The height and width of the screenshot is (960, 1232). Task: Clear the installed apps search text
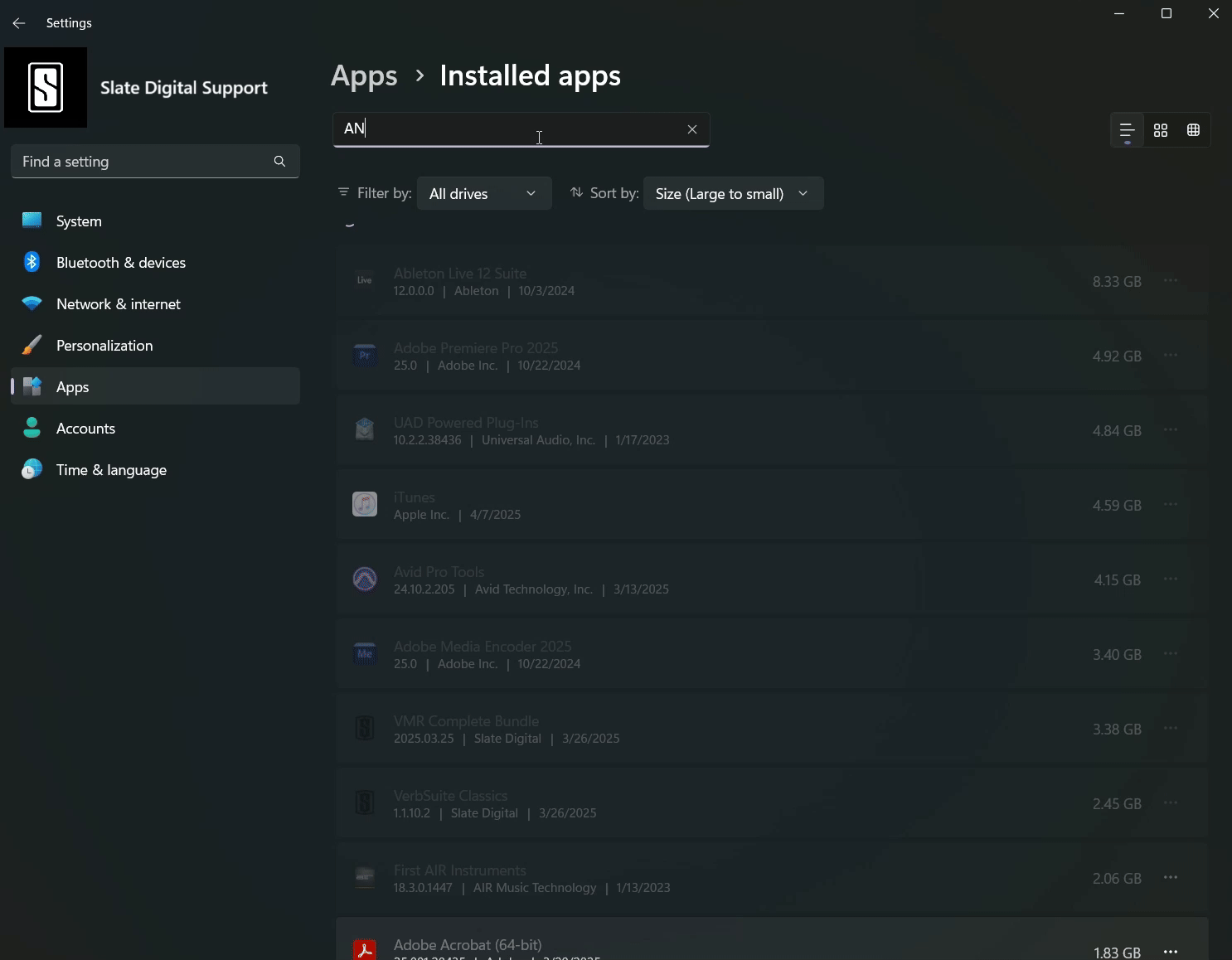pyautogui.click(x=692, y=129)
